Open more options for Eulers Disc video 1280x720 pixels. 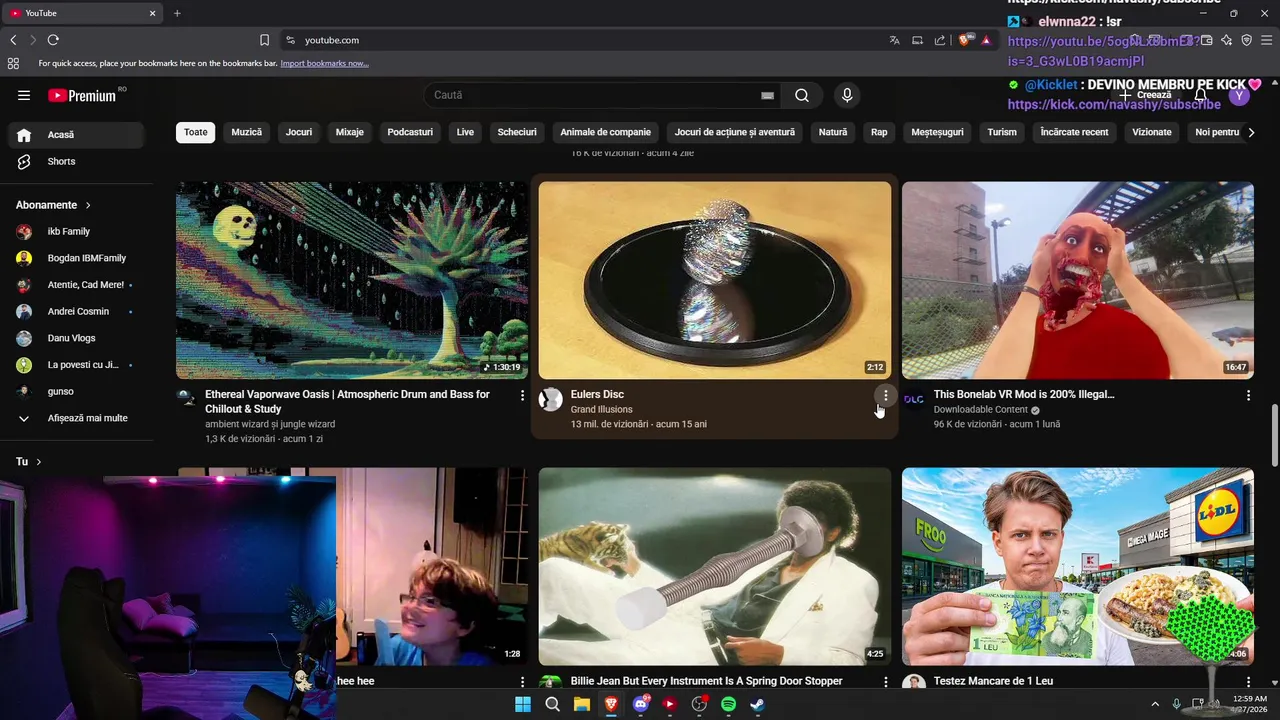(x=885, y=396)
